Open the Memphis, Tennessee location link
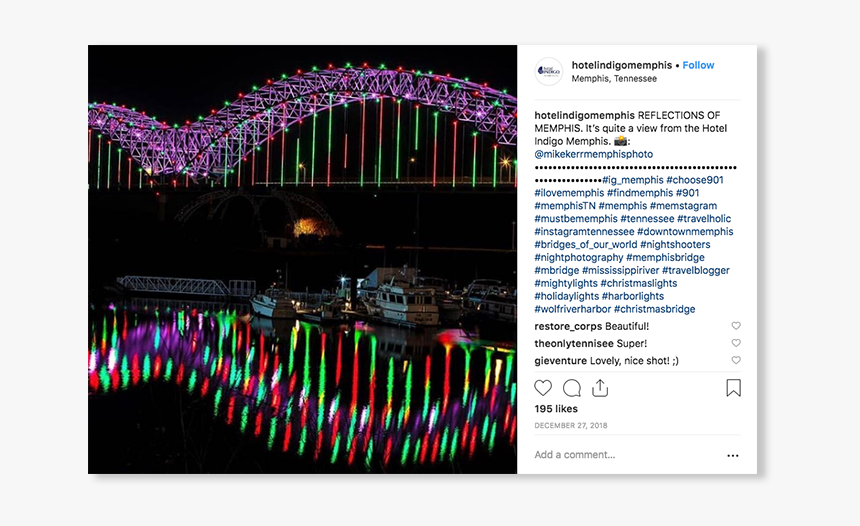The width and height of the screenshot is (860, 526). 614,78
